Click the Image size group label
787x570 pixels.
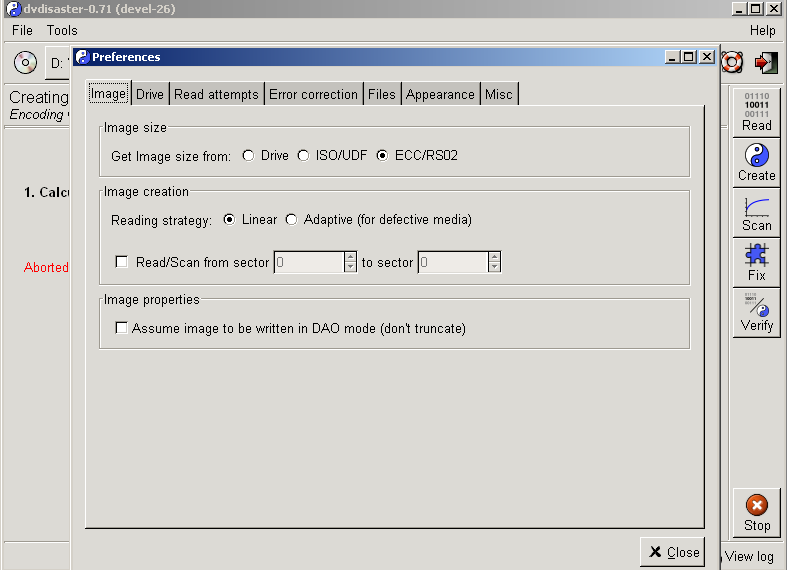[x=135, y=127]
